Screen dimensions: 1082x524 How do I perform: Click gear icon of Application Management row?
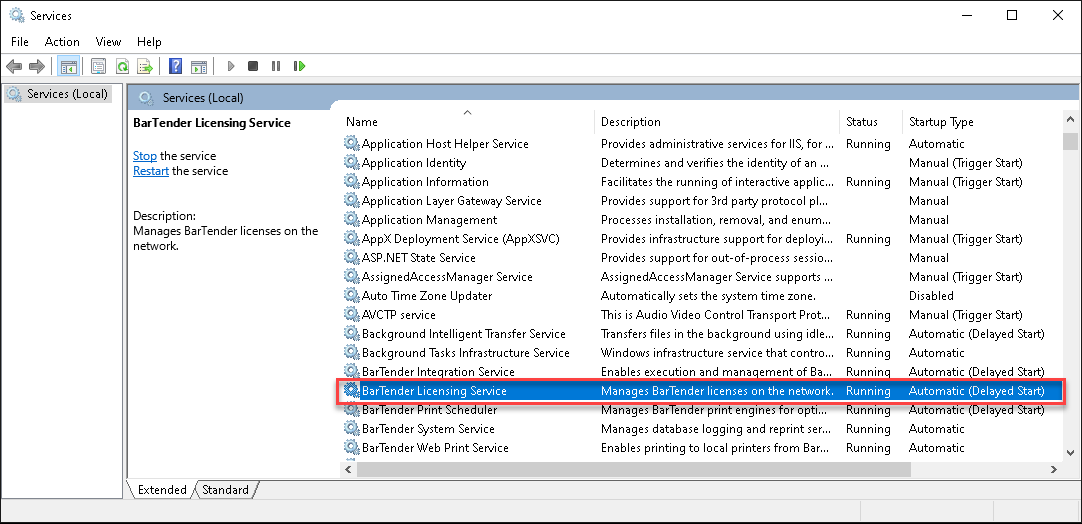(x=352, y=220)
